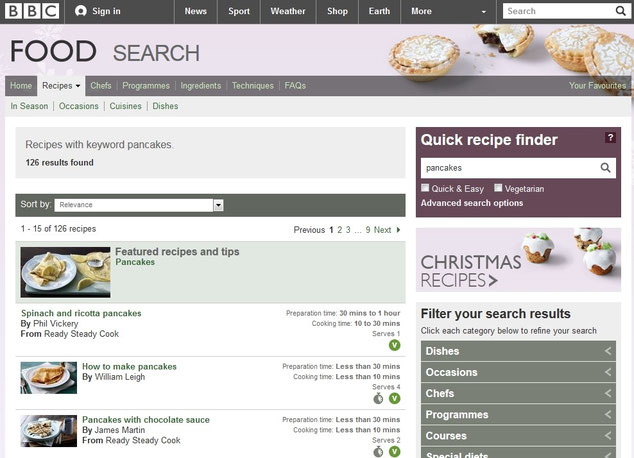
Task: Click the Sign in link
Action: [106, 11]
